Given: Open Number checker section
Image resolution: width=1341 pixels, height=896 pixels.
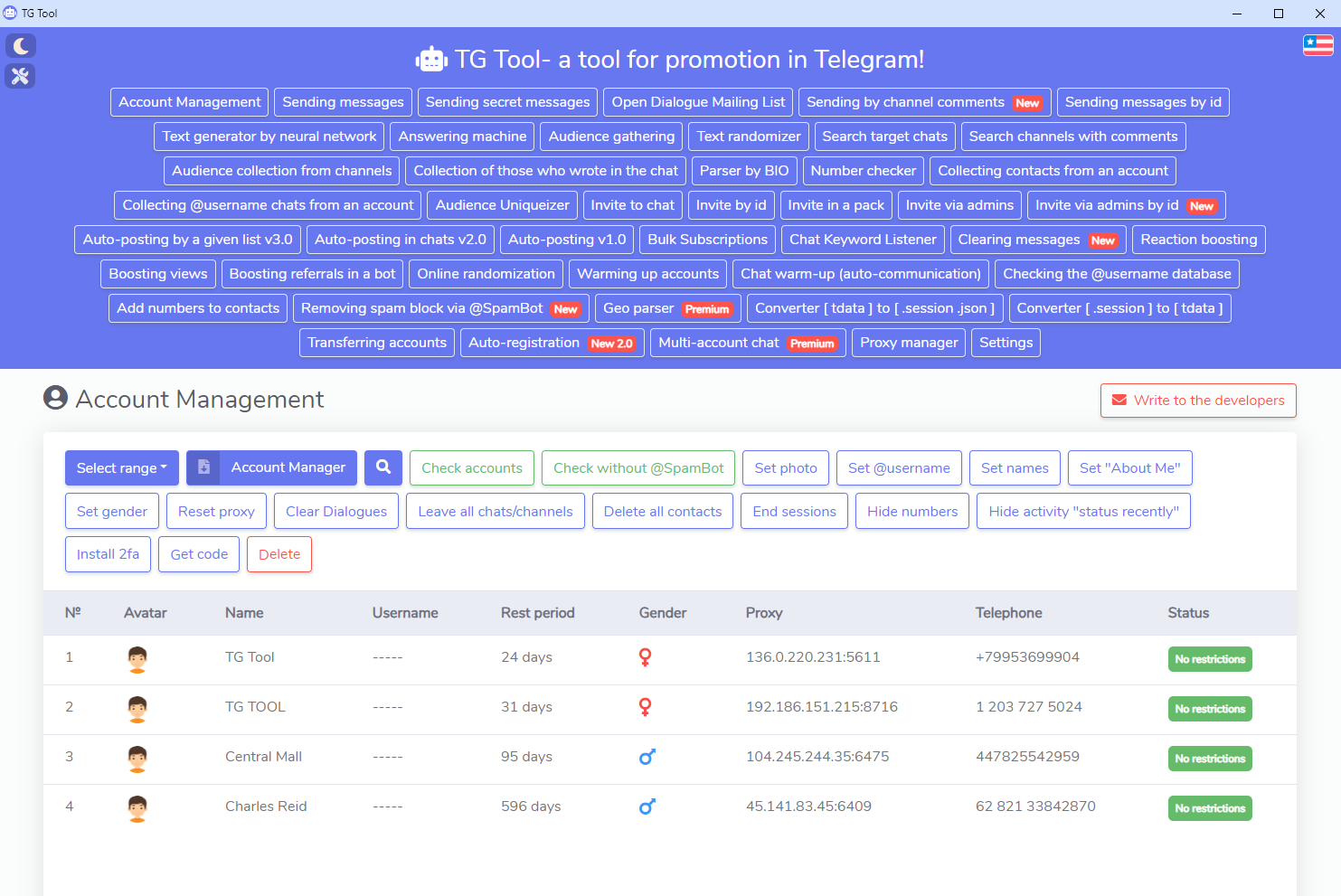Looking at the screenshot, I should point(864,171).
